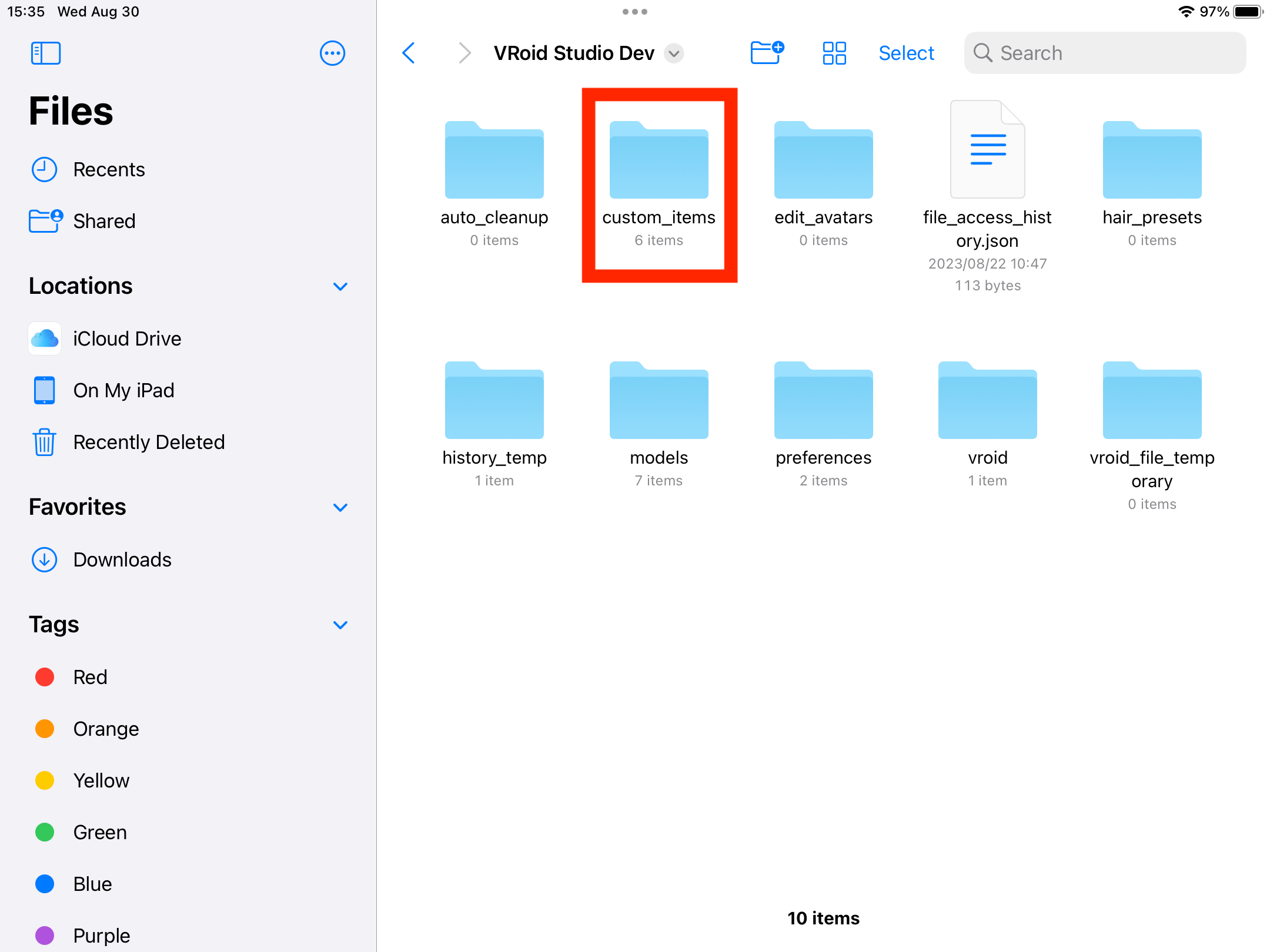Click the '10 items' footer text
Screen dimensions: 1270x952
coord(824,918)
